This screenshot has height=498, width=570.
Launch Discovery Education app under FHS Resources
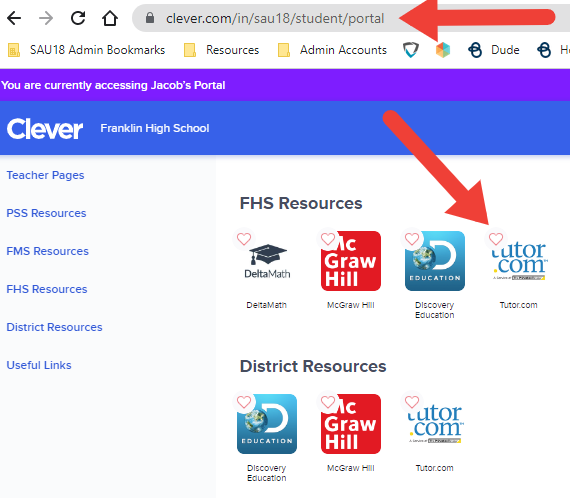[x=435, y=261]
